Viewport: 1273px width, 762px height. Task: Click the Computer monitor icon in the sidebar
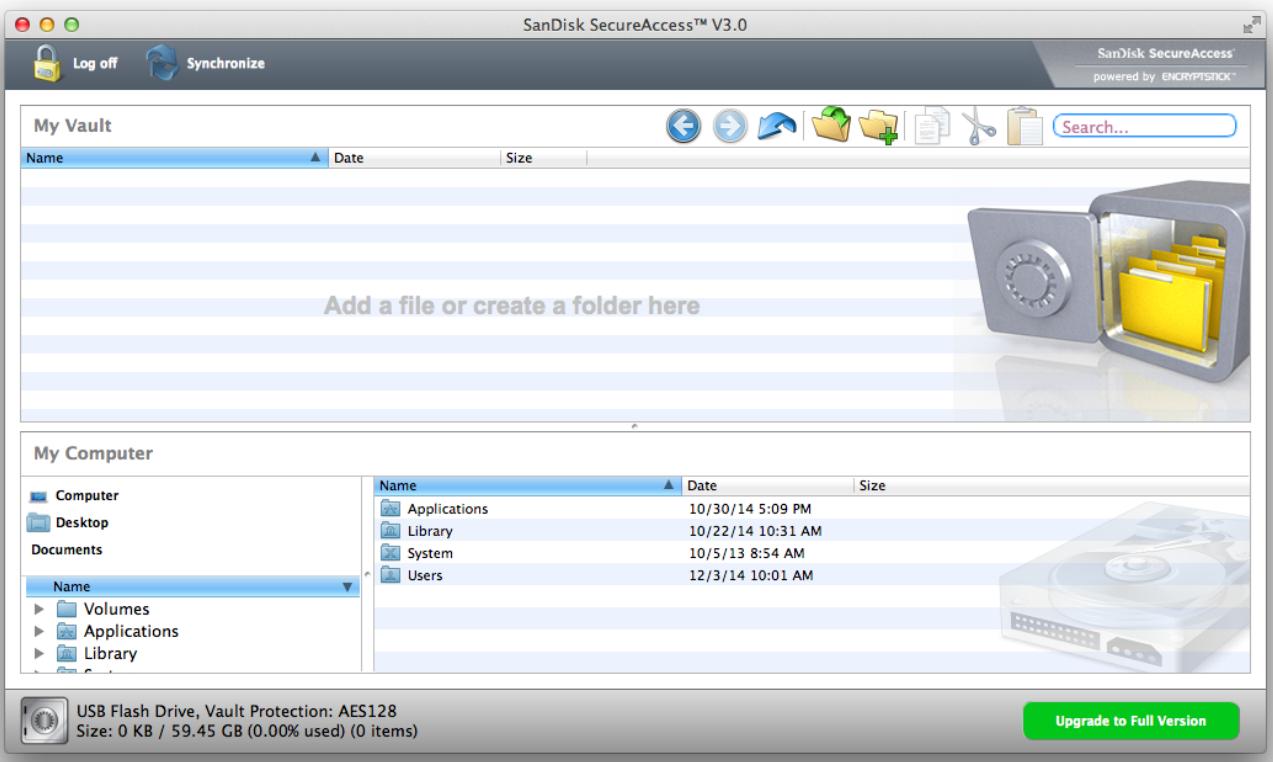(x=38, y=496)
